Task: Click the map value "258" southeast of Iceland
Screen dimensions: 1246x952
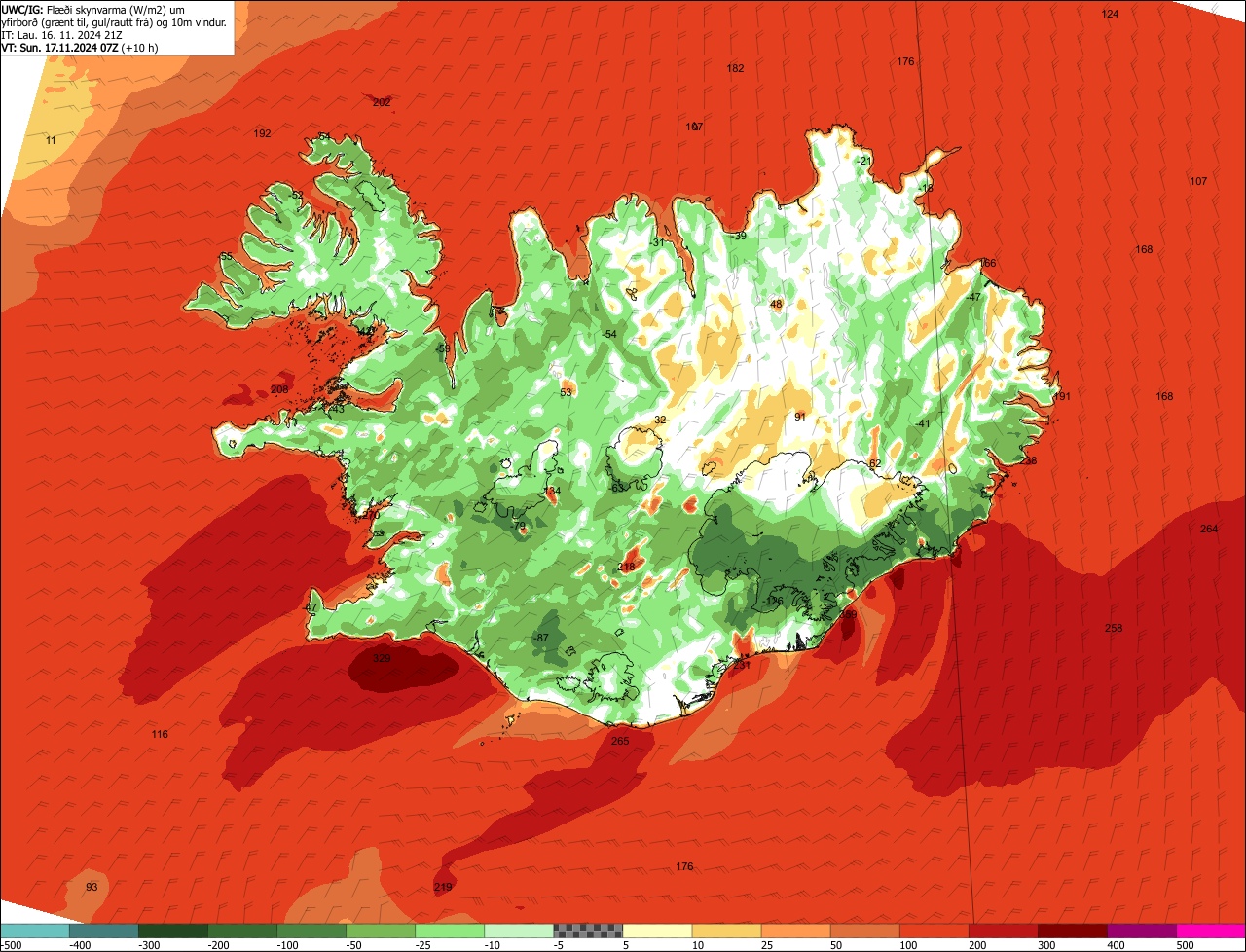Action: click(1114, 628)
